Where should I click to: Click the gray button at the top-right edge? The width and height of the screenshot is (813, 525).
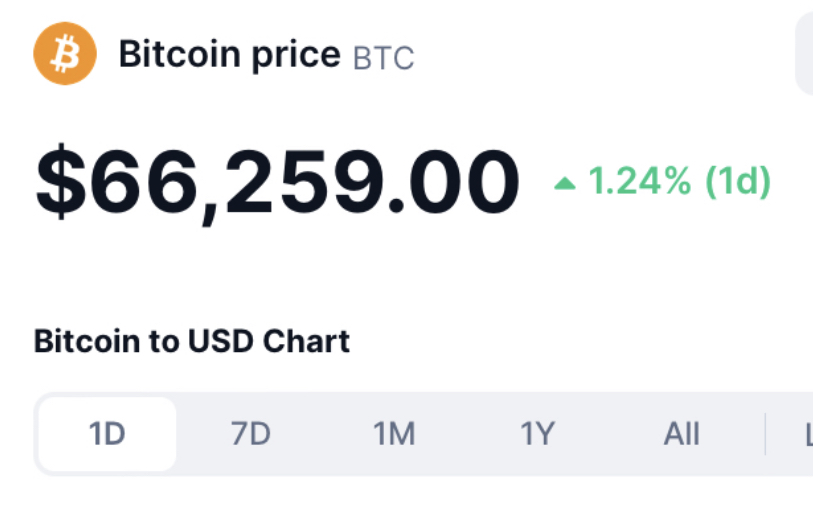coord(804,53)
